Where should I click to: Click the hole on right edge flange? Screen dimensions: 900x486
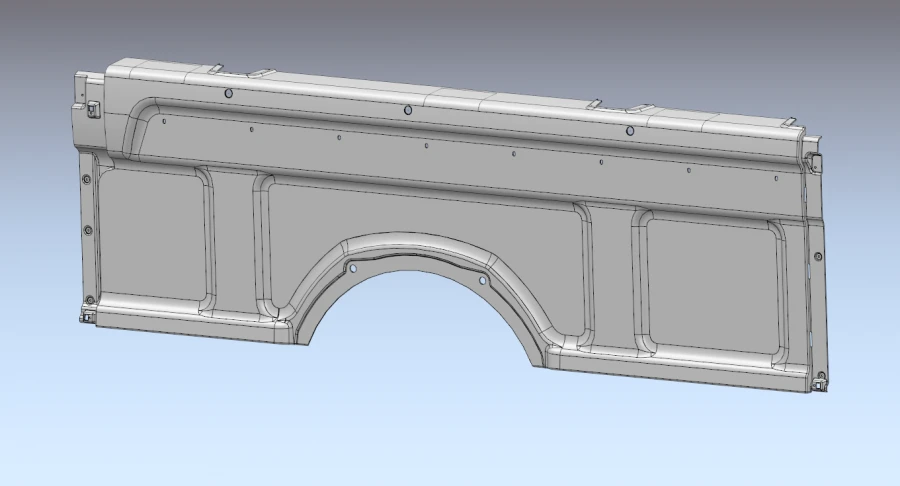[818, 256]
